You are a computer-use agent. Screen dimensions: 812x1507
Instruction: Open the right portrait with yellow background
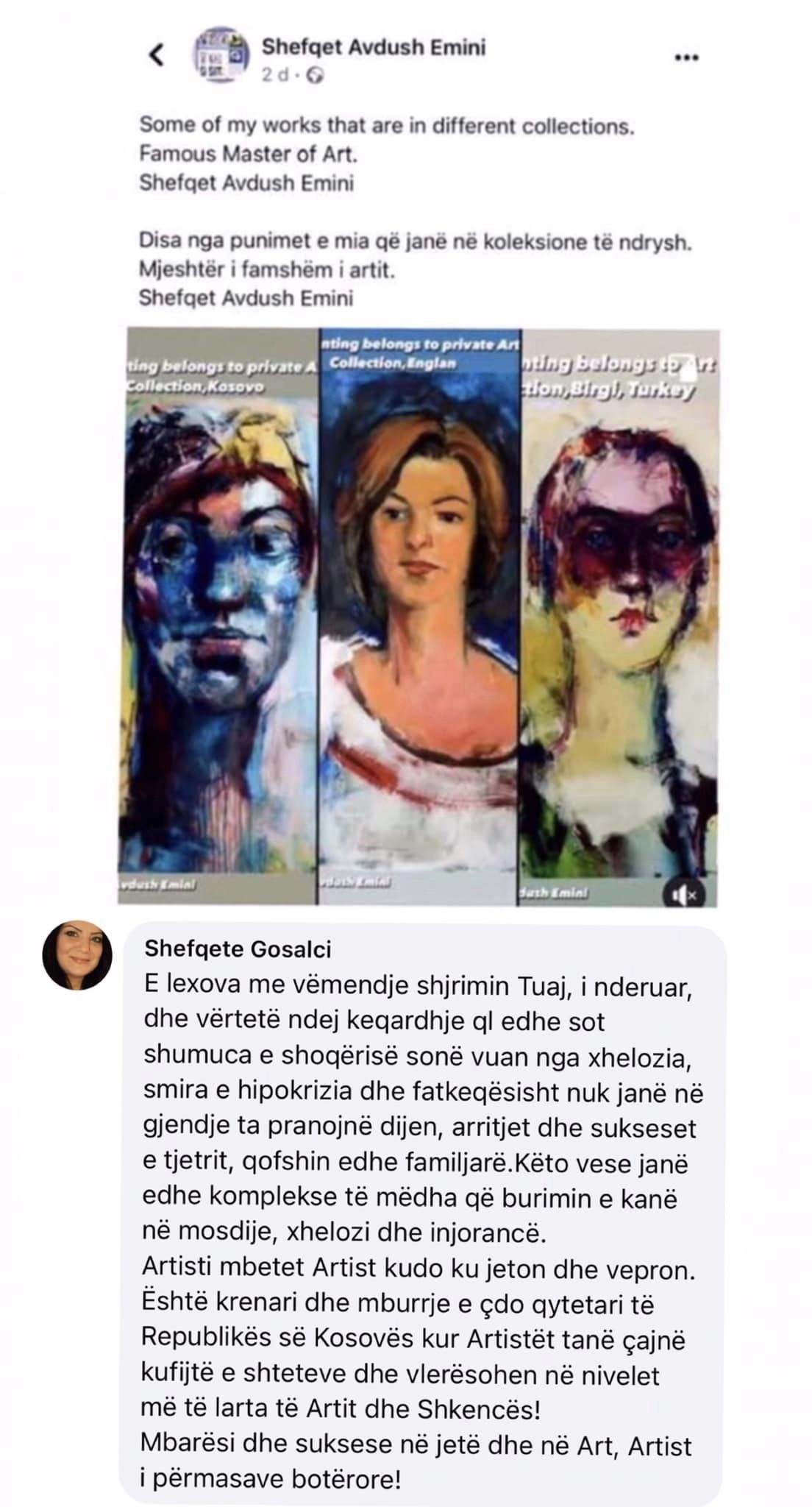[620, 617]
